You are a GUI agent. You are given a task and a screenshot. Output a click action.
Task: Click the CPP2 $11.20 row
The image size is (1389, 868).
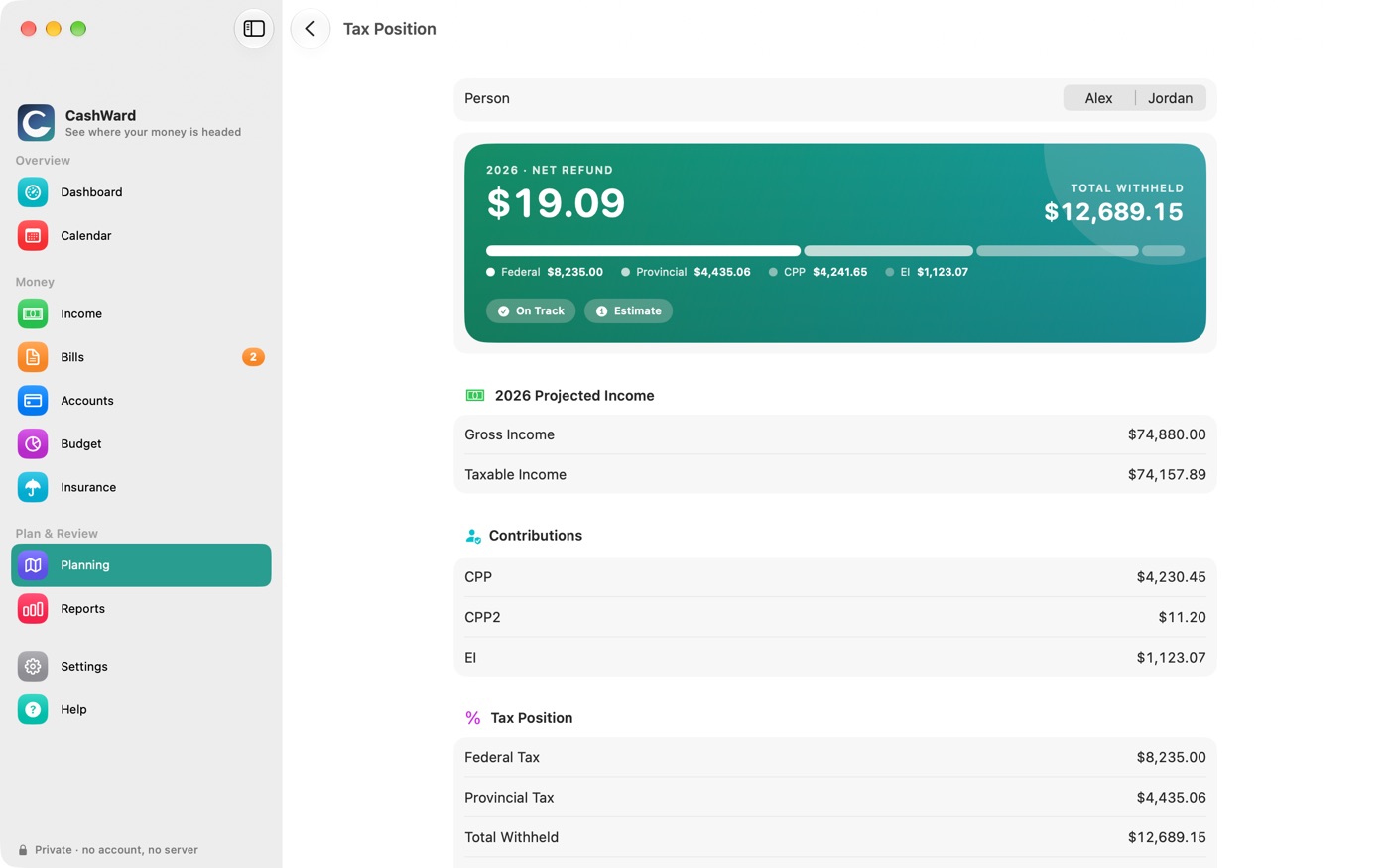click(x=835, y=617)
